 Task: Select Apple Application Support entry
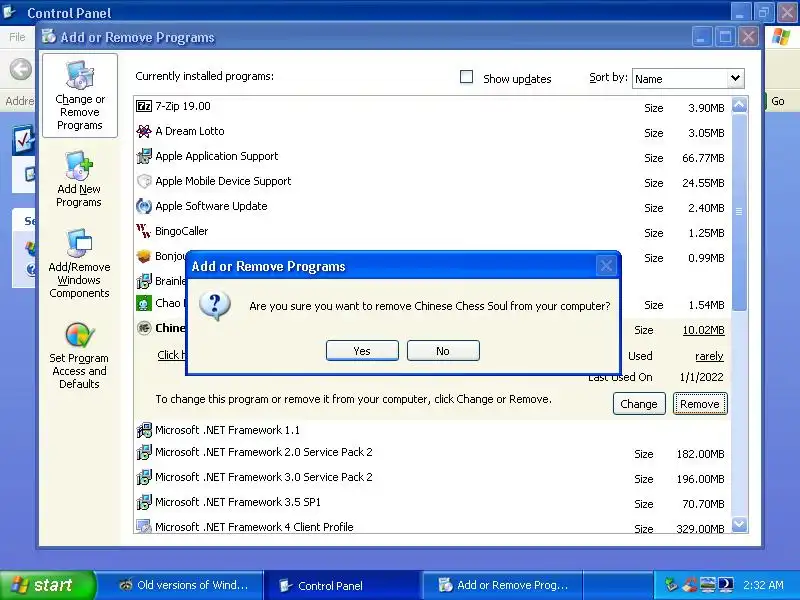[x=432, y=157]
